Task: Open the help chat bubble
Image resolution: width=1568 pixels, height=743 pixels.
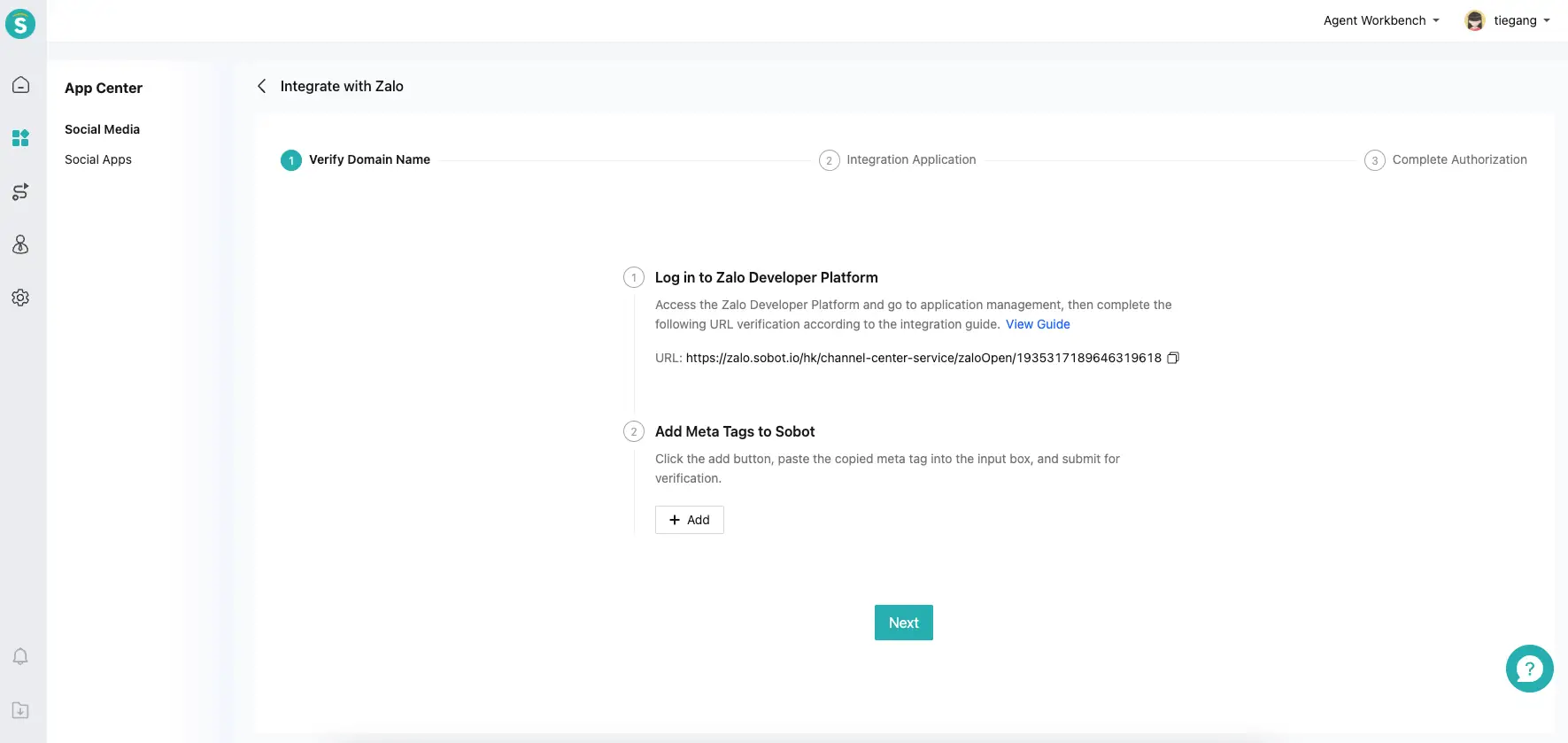Action: (1529, 669)
